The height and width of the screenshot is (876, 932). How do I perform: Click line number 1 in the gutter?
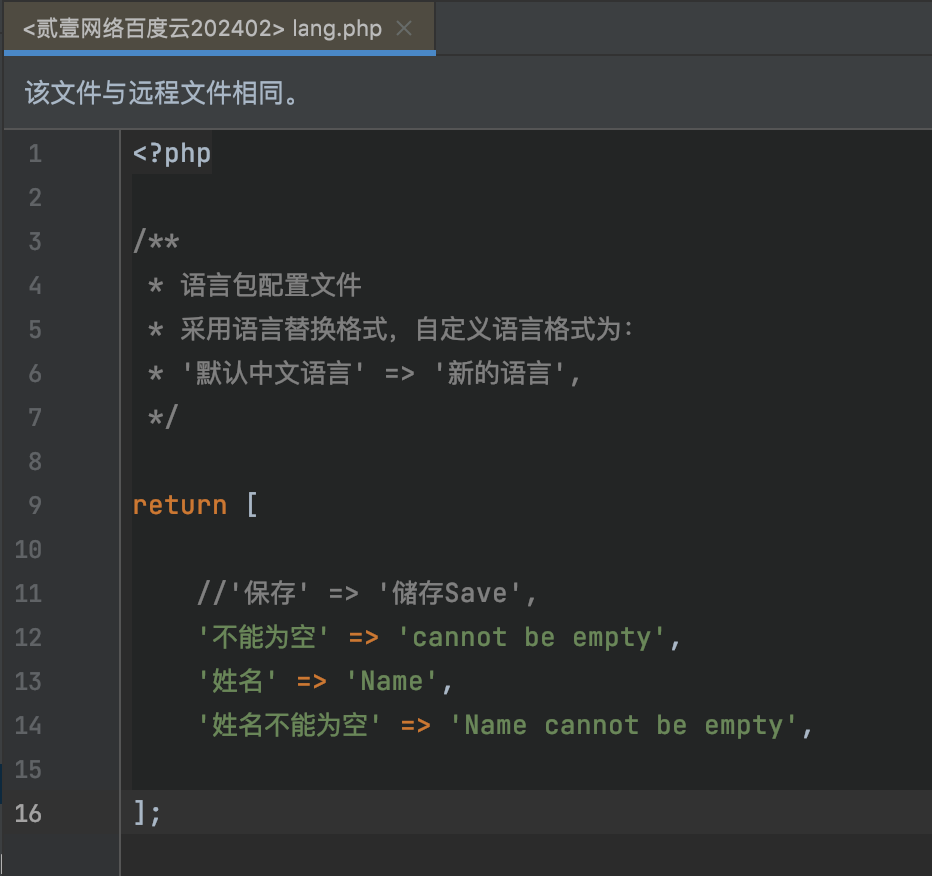35,154
